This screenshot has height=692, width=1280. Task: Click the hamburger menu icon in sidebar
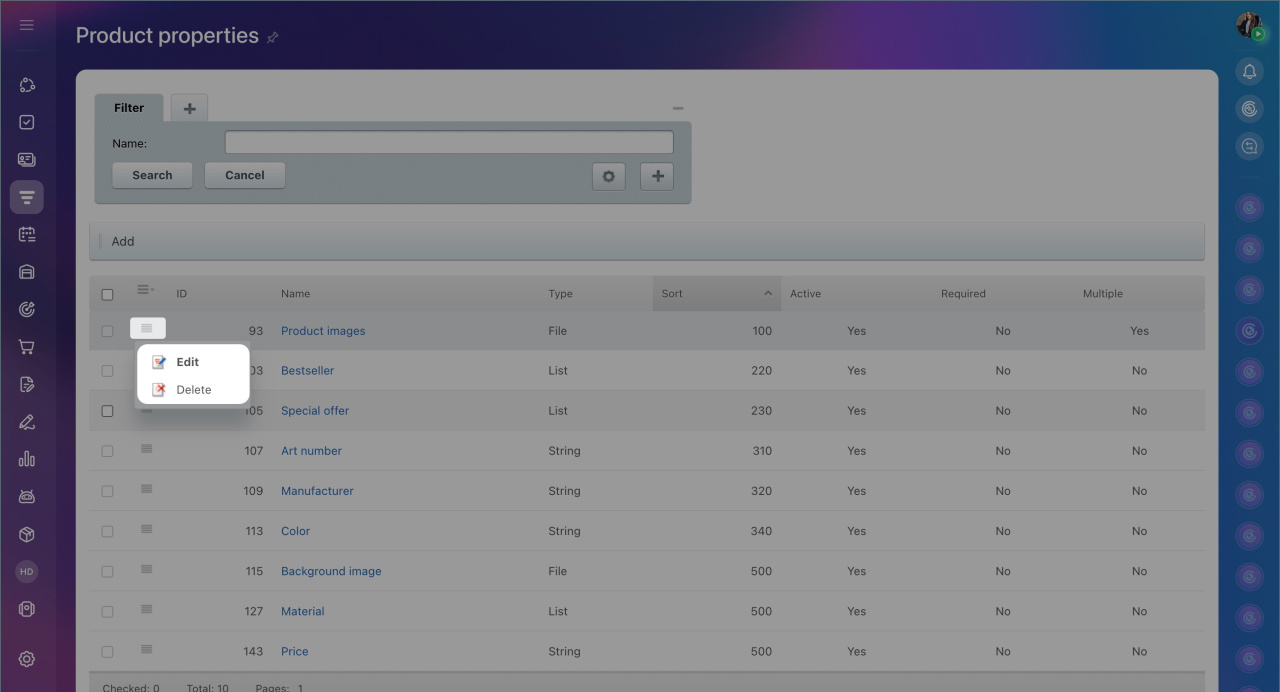pyautogui.click(x=27, y=25)
